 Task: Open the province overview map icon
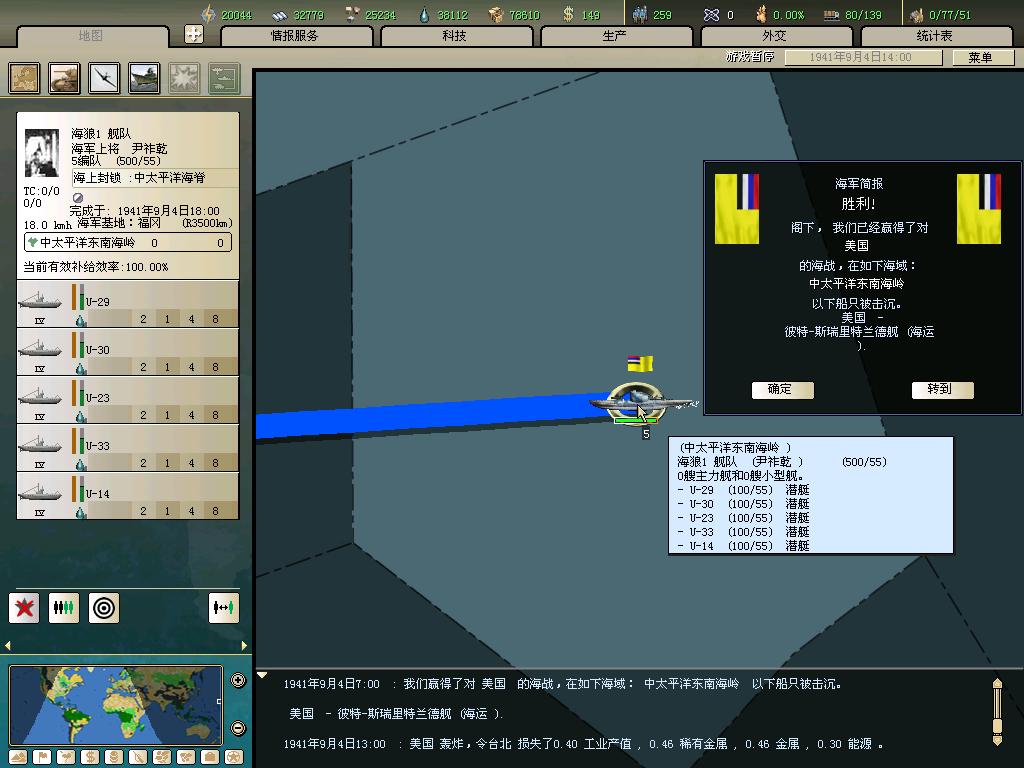(24, 78)
